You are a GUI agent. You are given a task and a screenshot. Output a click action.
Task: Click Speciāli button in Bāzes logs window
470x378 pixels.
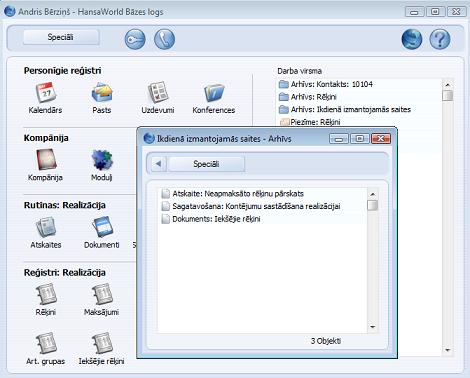tap(61, 37)
